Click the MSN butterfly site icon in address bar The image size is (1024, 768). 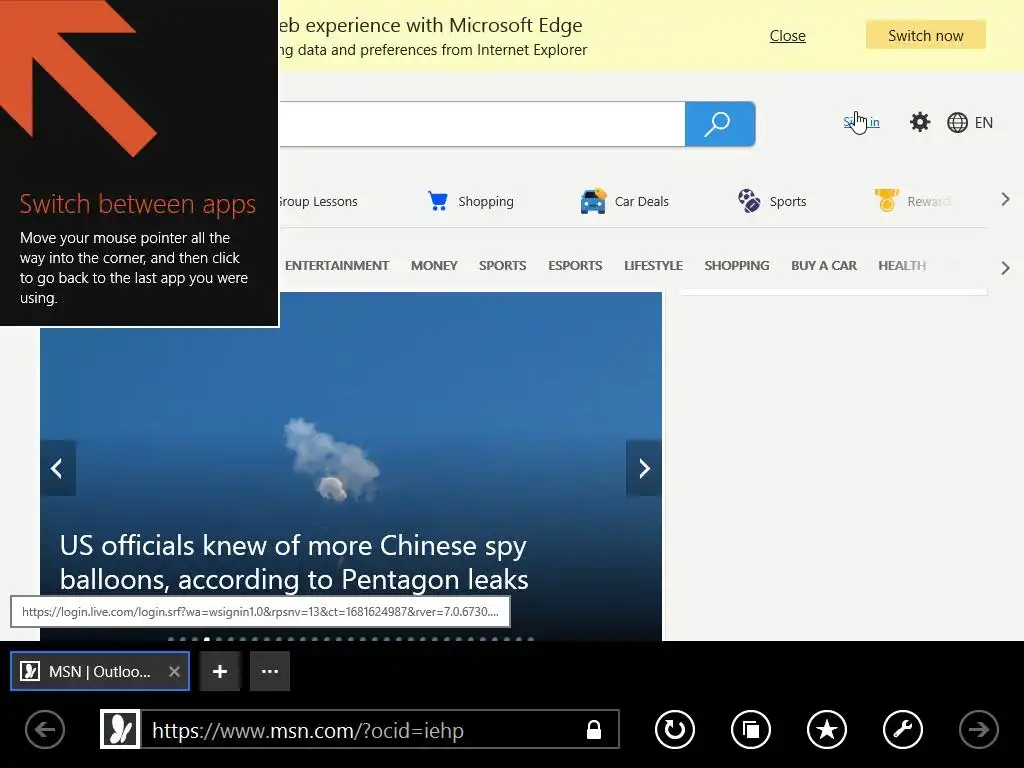pos(120,729)
